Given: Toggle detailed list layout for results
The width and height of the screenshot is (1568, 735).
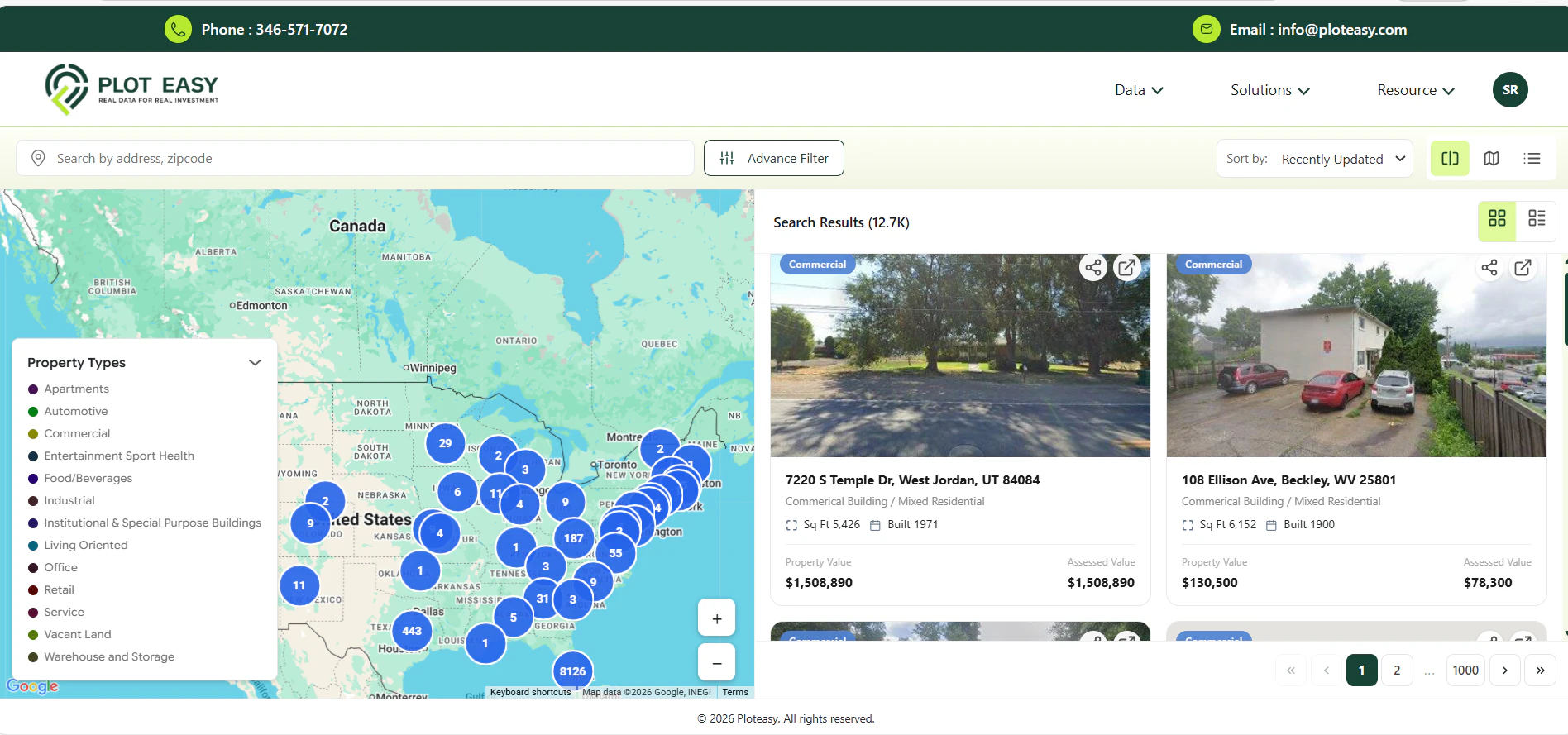Looking at the screenshot, I should (x=1537, y=219).
